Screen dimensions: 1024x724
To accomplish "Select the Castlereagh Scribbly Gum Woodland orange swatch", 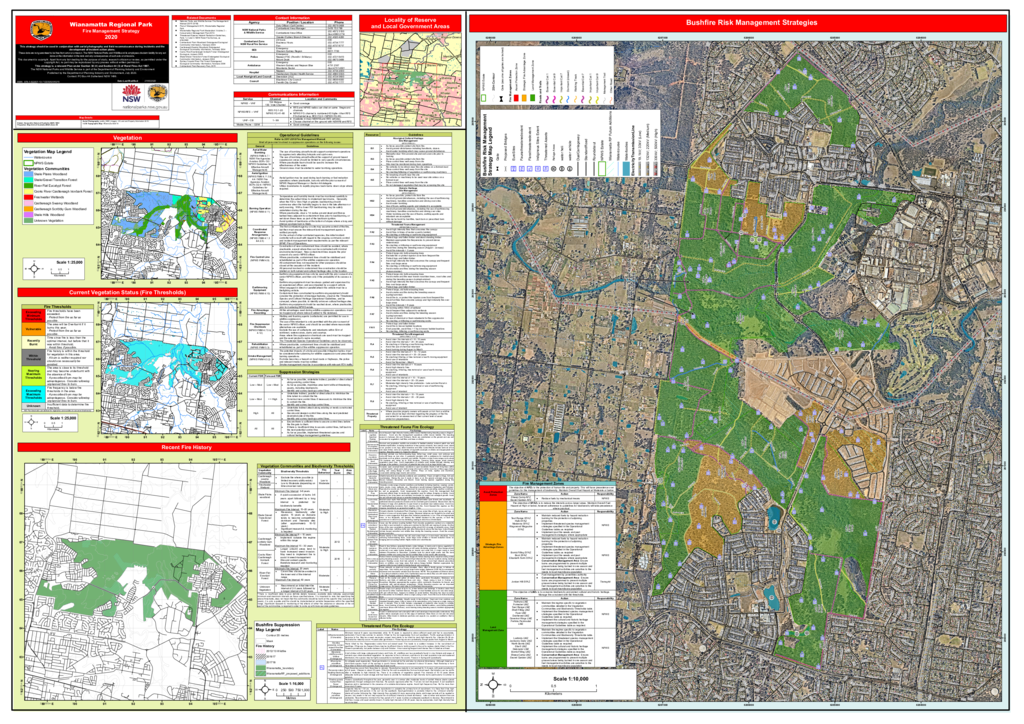I will (29, 209).
